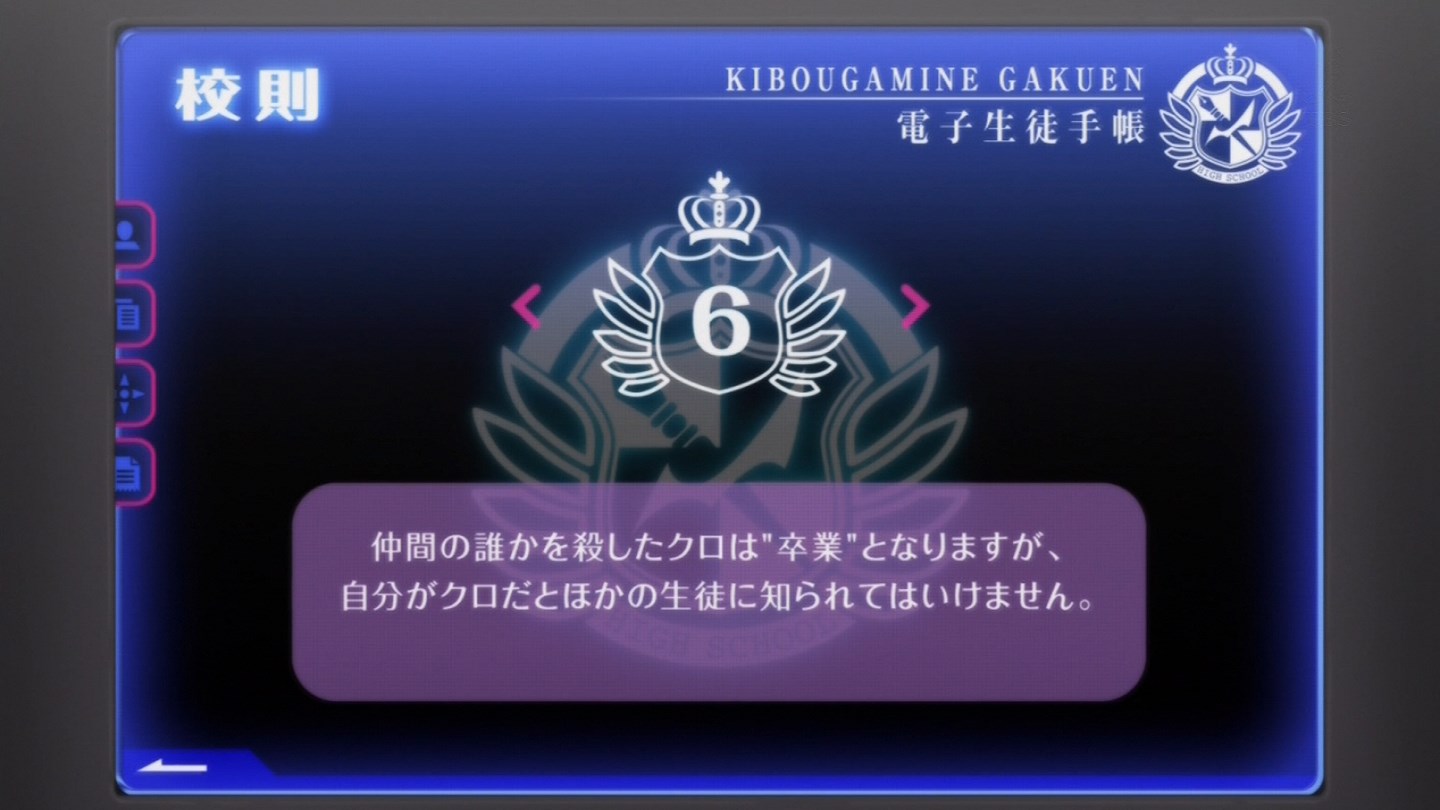Tap the purple rule description text box
The width and height of the screenshot is (1440, 810).
click(719, 591)
